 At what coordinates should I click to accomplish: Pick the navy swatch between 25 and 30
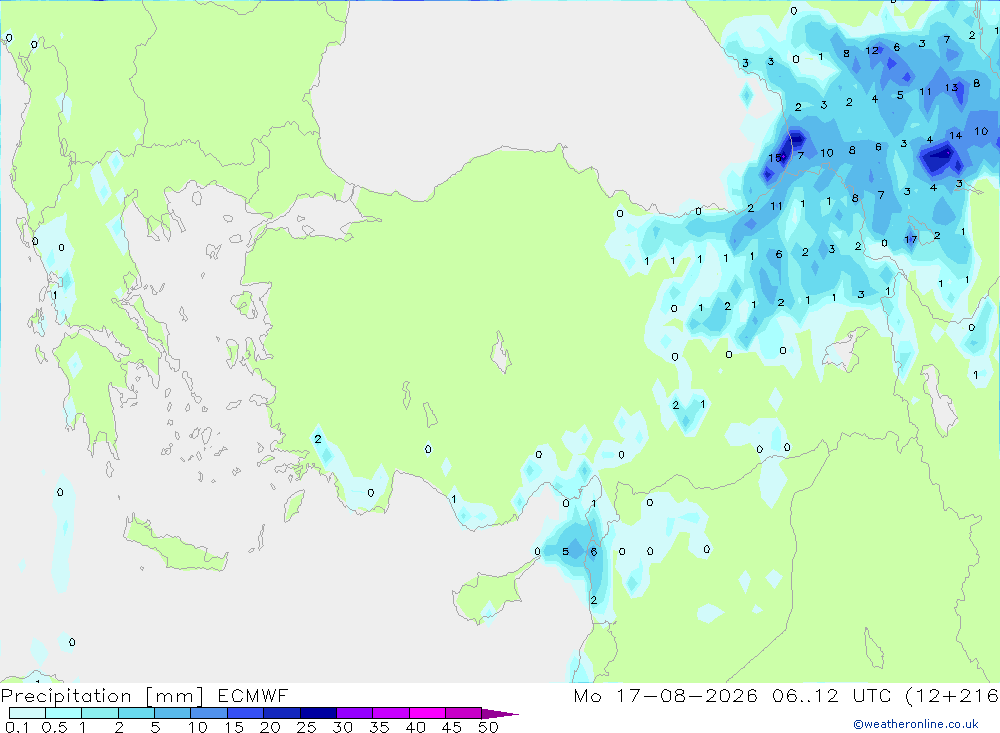318,713
